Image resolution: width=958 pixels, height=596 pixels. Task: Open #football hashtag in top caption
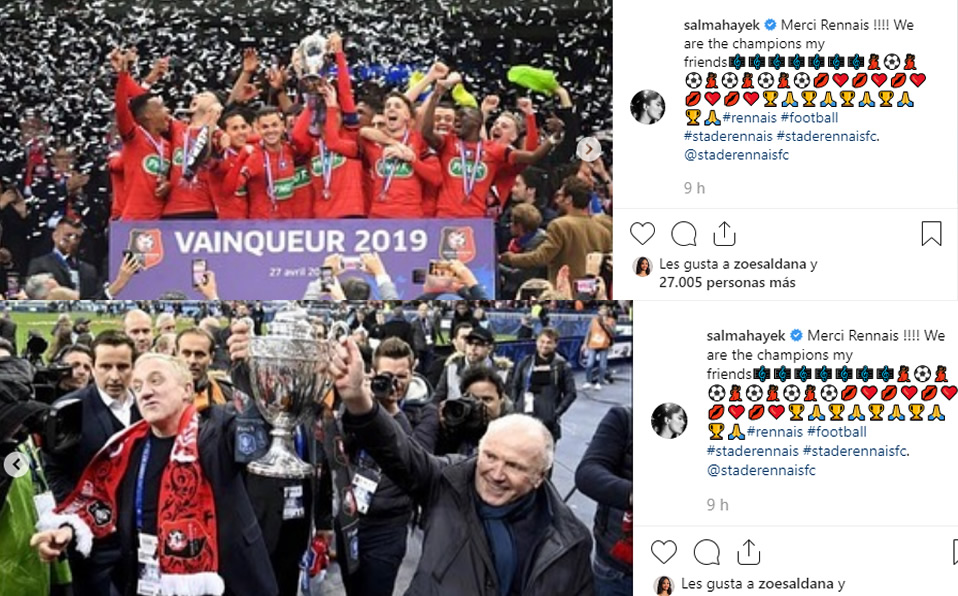810,117
